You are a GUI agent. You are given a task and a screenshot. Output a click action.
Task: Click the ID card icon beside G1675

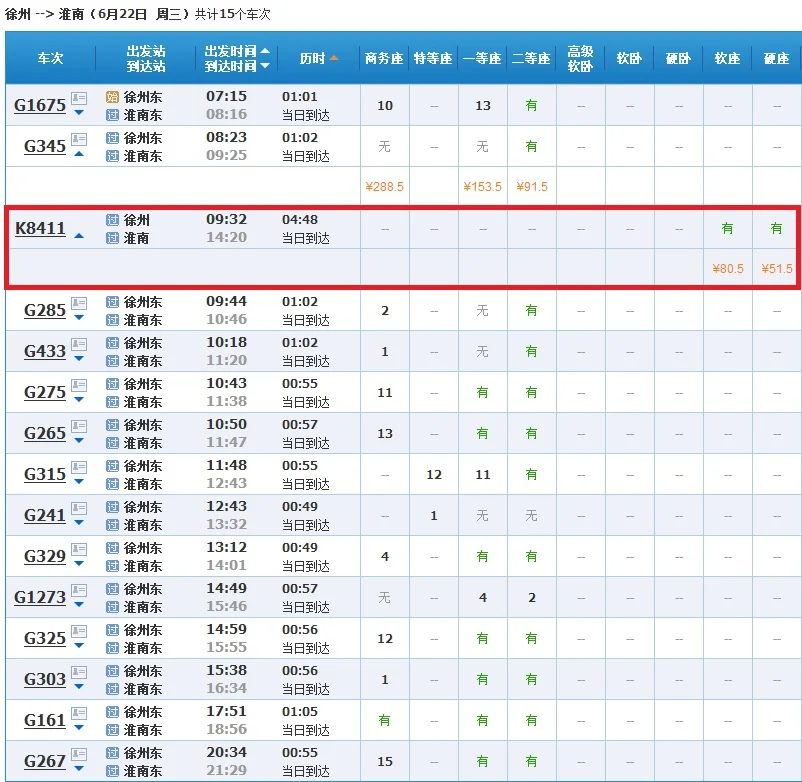pyautogui.click(x=79, y=98)
